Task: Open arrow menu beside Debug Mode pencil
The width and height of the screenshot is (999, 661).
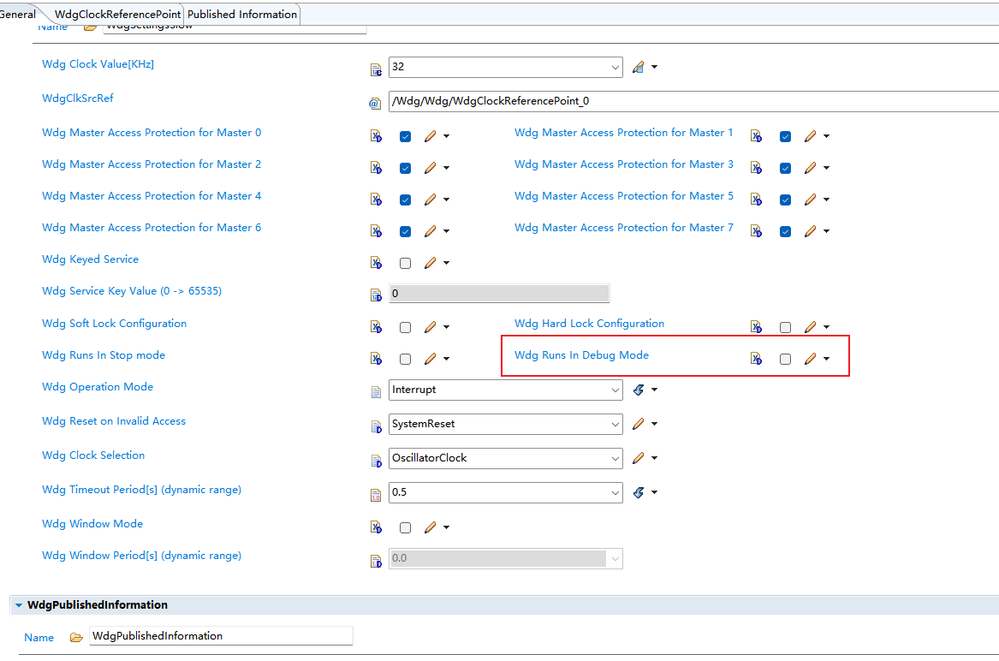Action: [826, 359]
